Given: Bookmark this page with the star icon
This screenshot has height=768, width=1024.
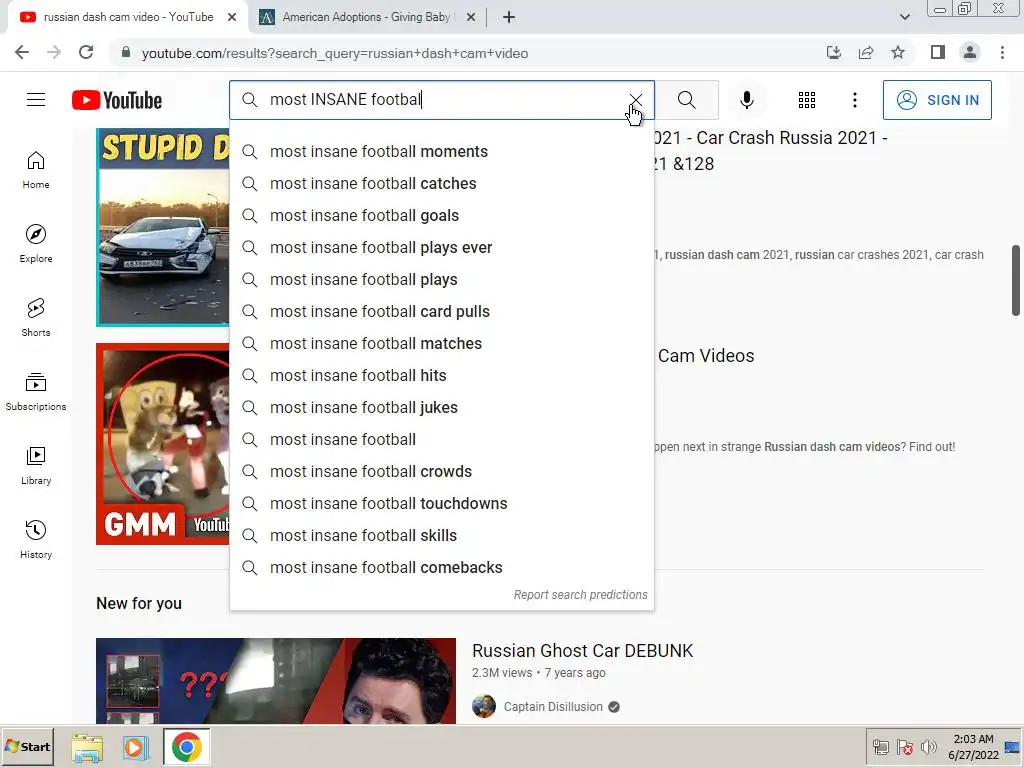Looking at the screenshot, I should click(x=898, y=53).
